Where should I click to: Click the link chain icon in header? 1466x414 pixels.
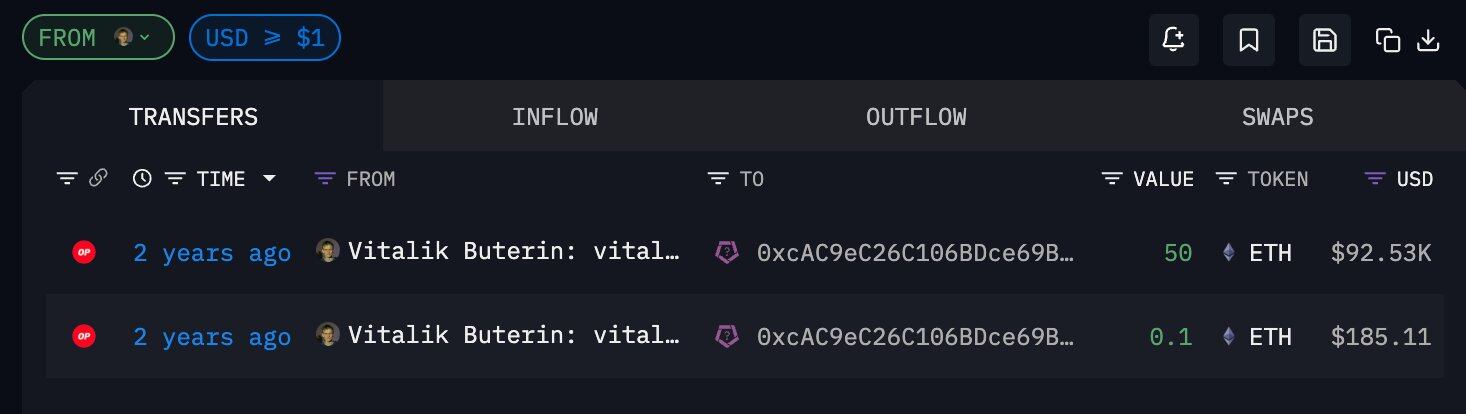pyautogui.click(x=98, y=179)
